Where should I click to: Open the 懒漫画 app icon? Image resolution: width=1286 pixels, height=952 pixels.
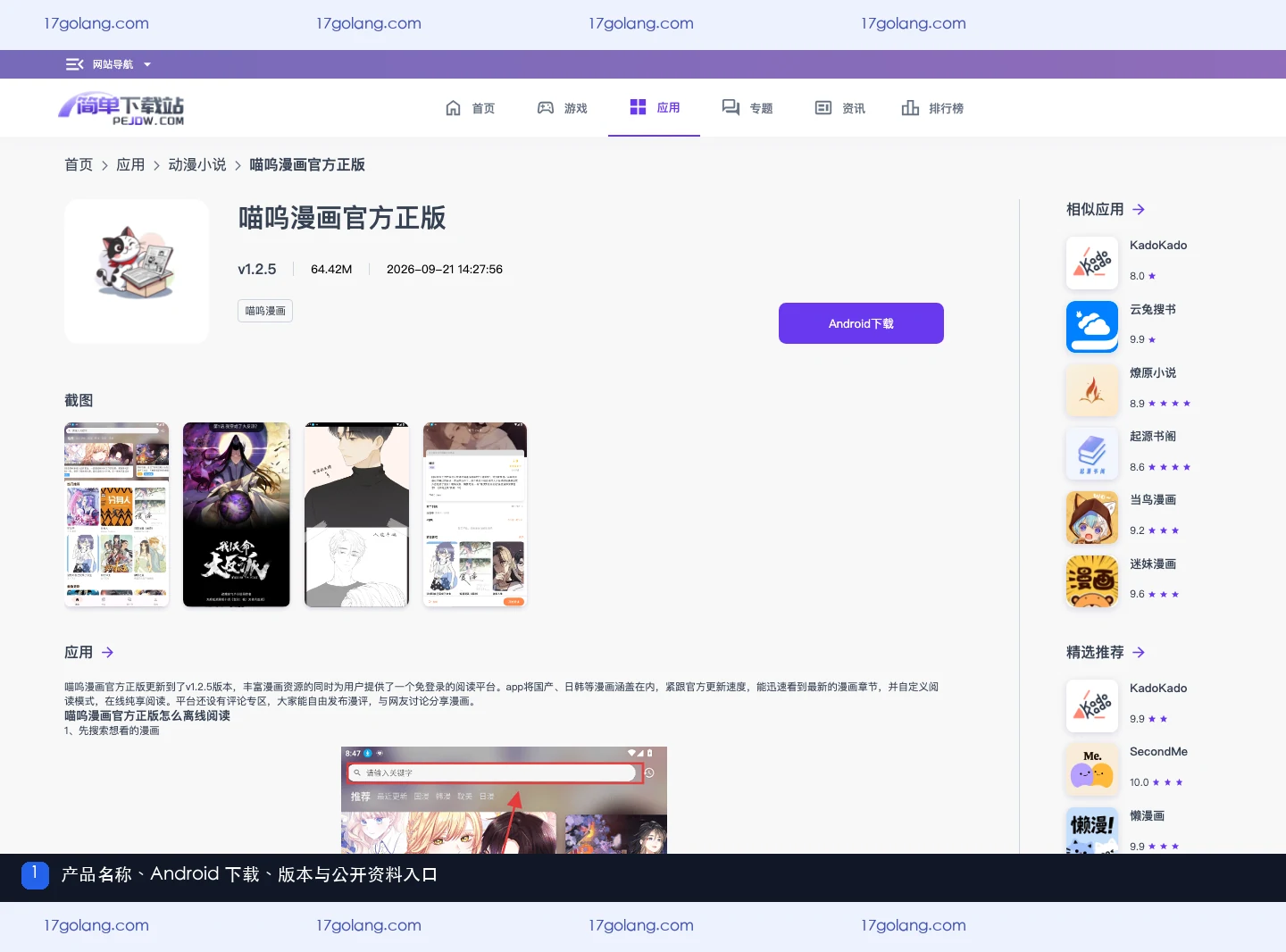click(x=1092, y=831)
